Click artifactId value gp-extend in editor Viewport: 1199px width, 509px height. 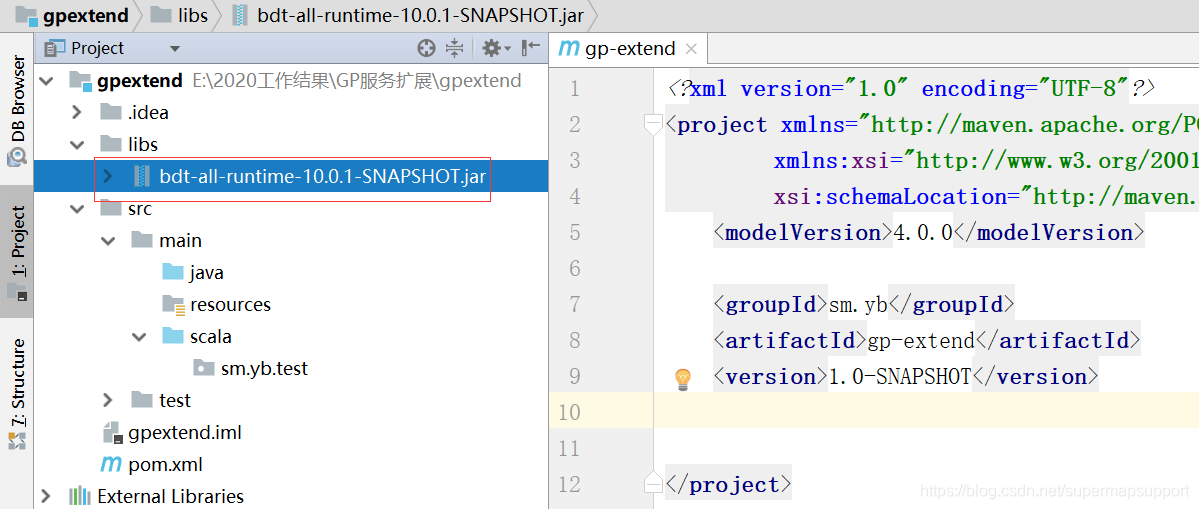pos(921,341)
